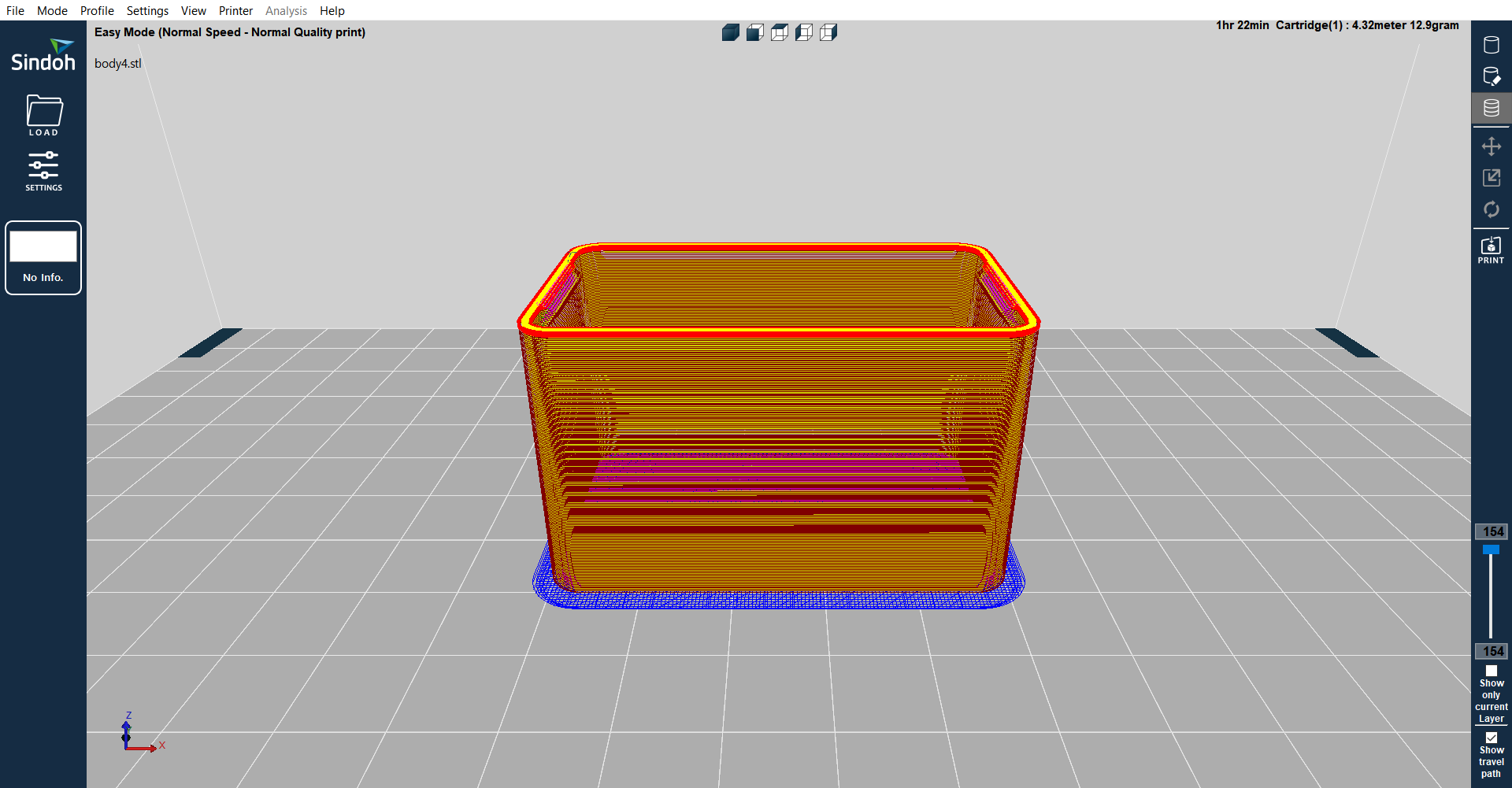Switch to top face cube view
The height and width of the screenshot is (788, 1512).
click(780, 32)
